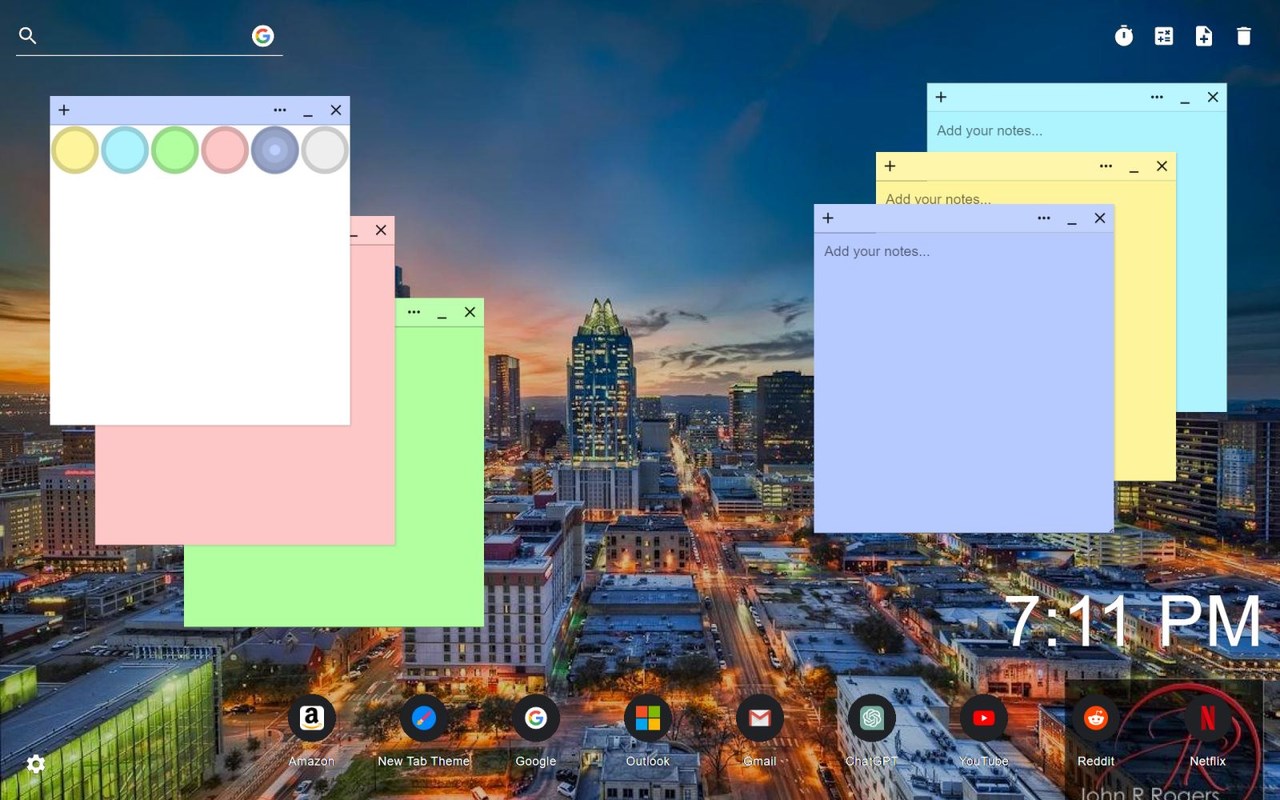The width and height of the screenshot is (1280, 800).
Task: Close the green note
Action: click(470, 312)
